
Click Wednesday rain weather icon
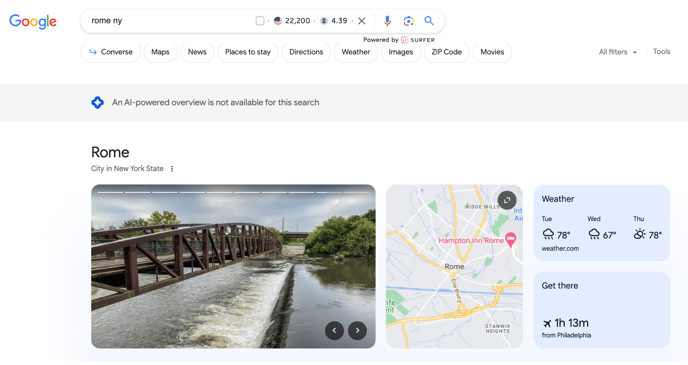(594, 234)
